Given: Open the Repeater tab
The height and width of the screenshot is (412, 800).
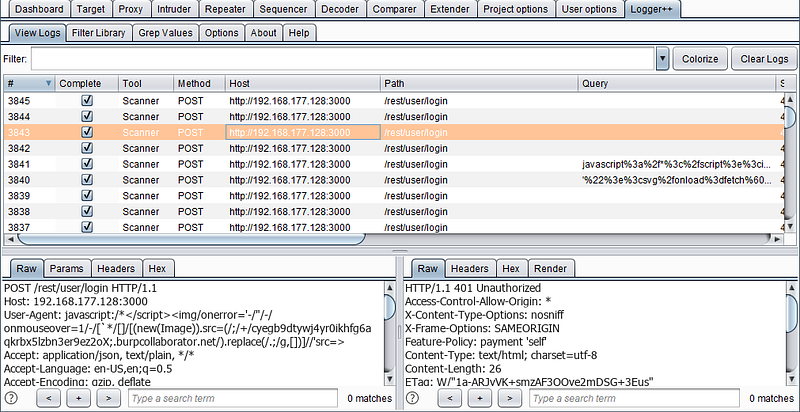Looking at the screenshot, I should pyautogui.click(x=224, y=9).
